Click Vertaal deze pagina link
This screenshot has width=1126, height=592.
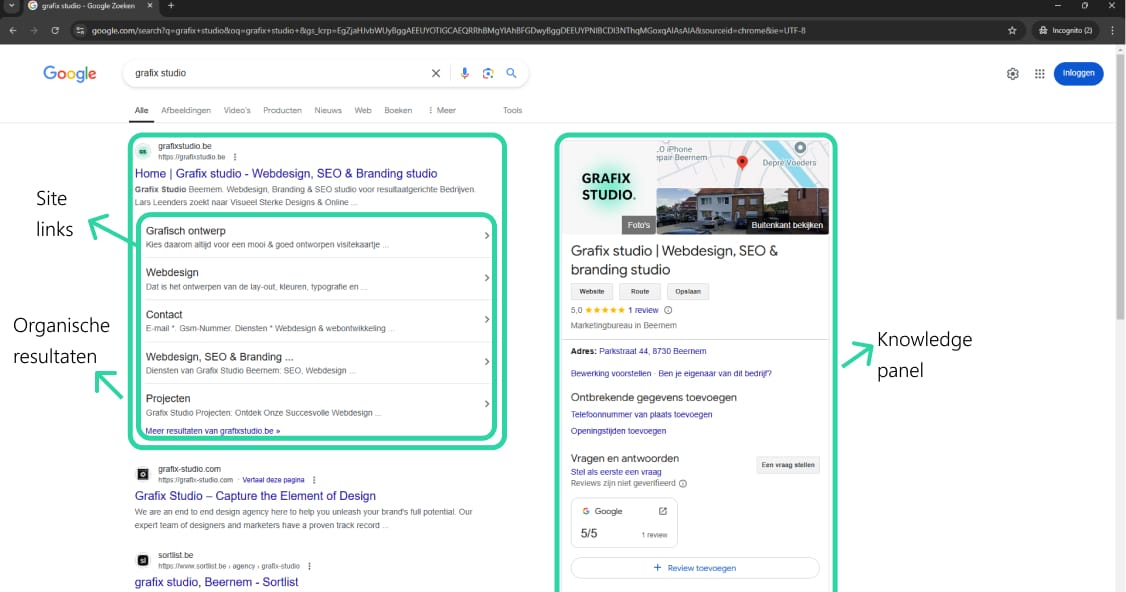[x=273, y=480]
